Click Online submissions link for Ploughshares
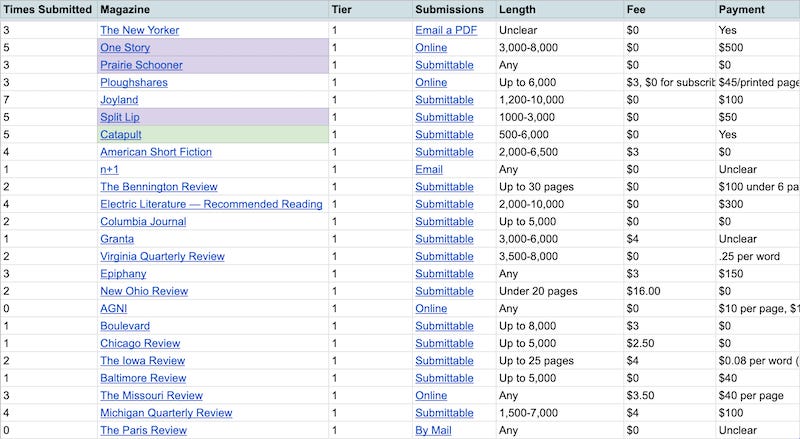 click(x=431, y=82)
